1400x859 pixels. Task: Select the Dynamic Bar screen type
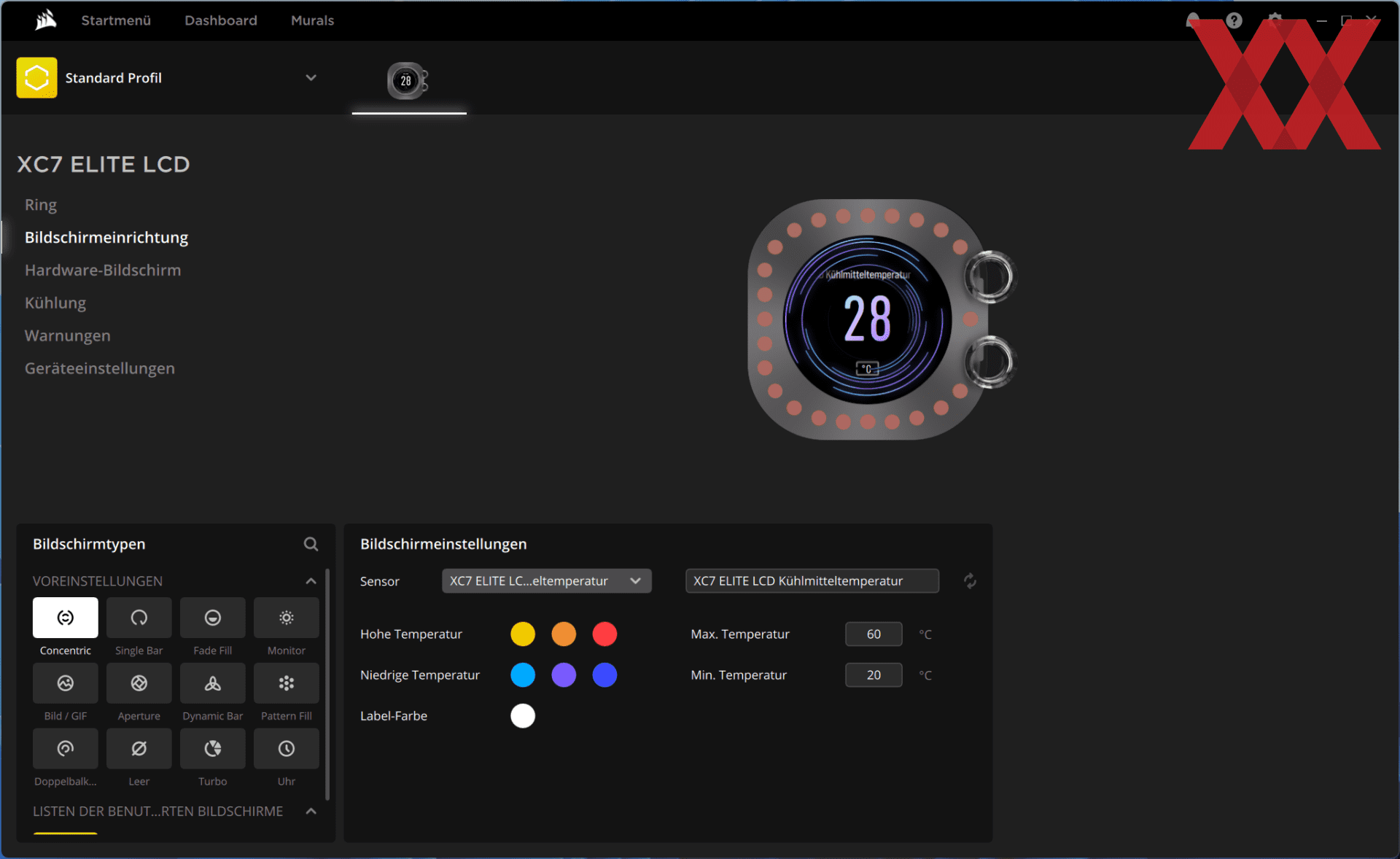[212, 683]
